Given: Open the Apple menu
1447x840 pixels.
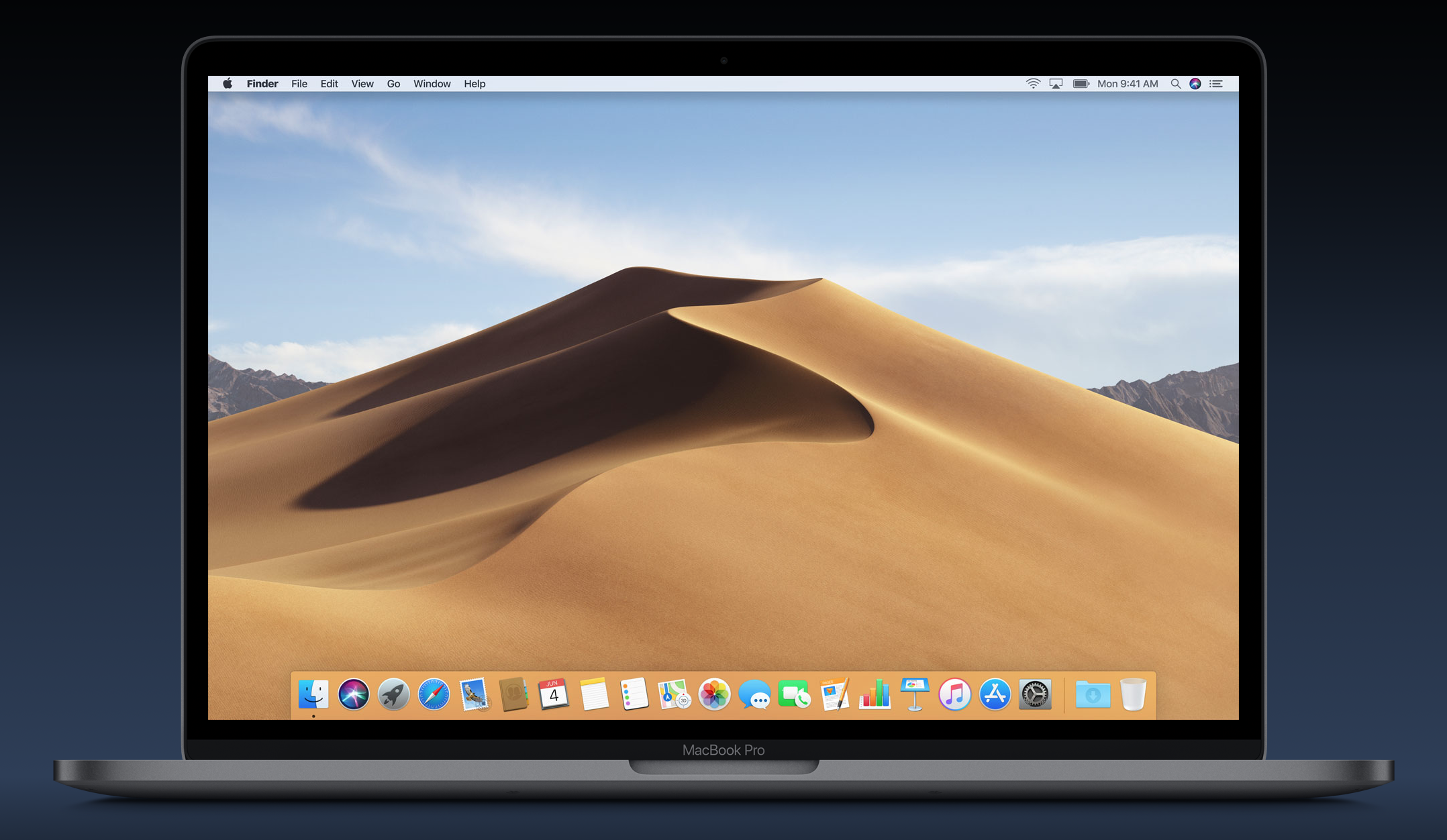Looking at the screenshot, I should 228,84.
